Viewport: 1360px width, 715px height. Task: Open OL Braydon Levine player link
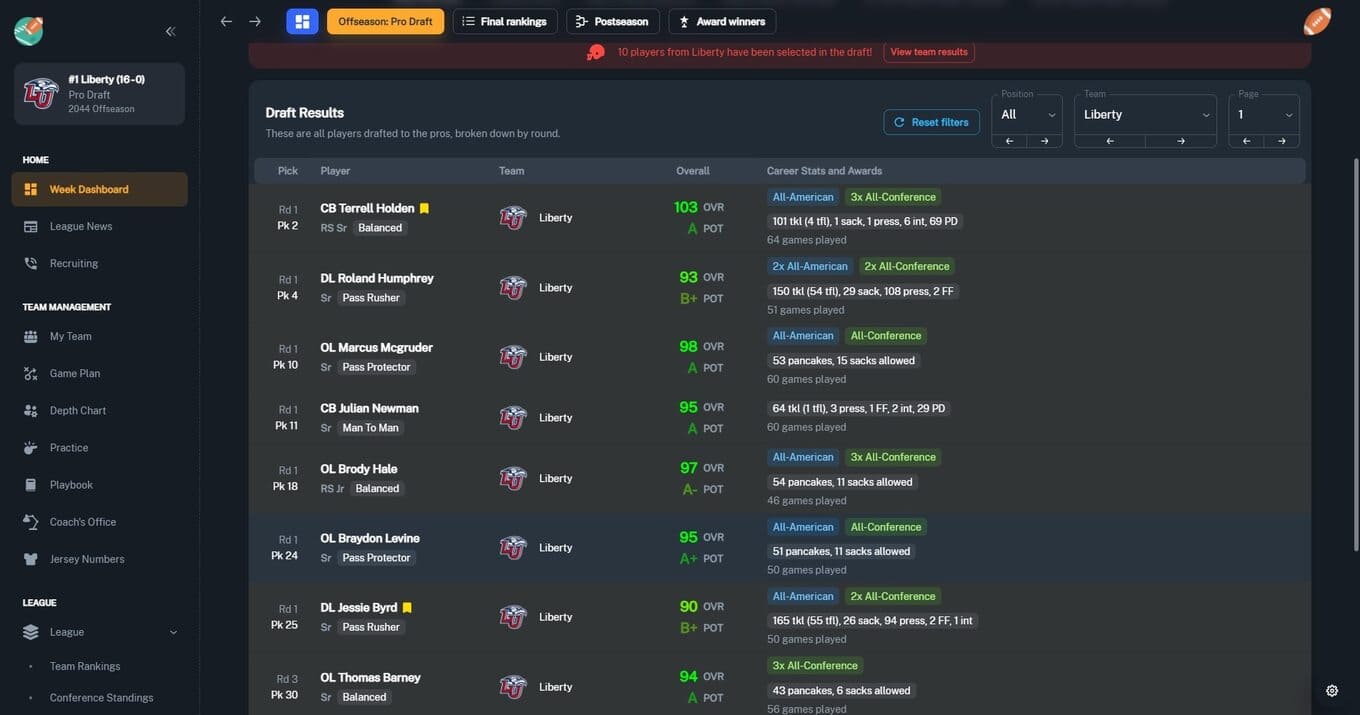tap(370, 538)
